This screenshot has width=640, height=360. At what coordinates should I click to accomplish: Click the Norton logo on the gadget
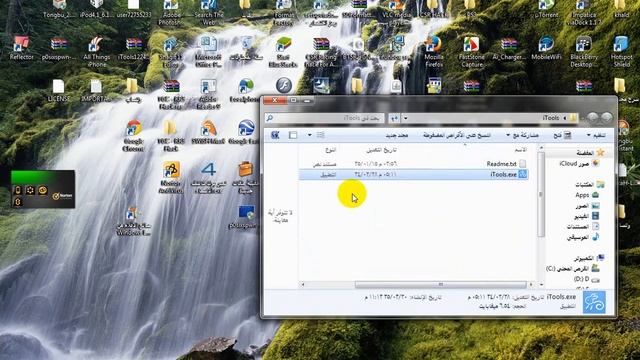(63, 196)
